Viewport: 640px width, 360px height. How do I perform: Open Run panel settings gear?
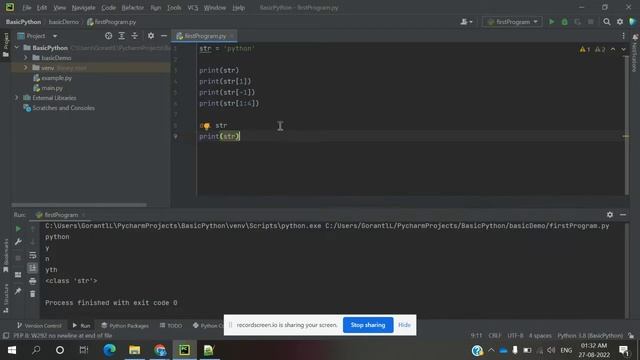pyautogui.click(x=610, y=215)
